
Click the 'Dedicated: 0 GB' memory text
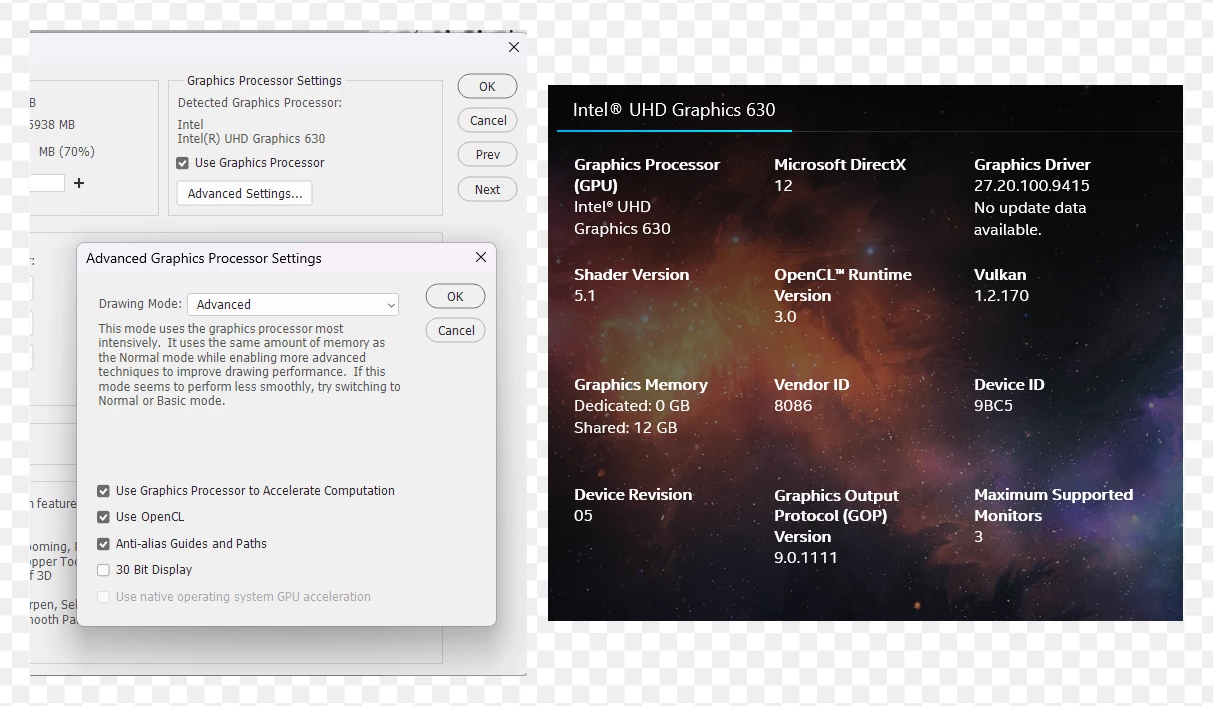(632, 405)
